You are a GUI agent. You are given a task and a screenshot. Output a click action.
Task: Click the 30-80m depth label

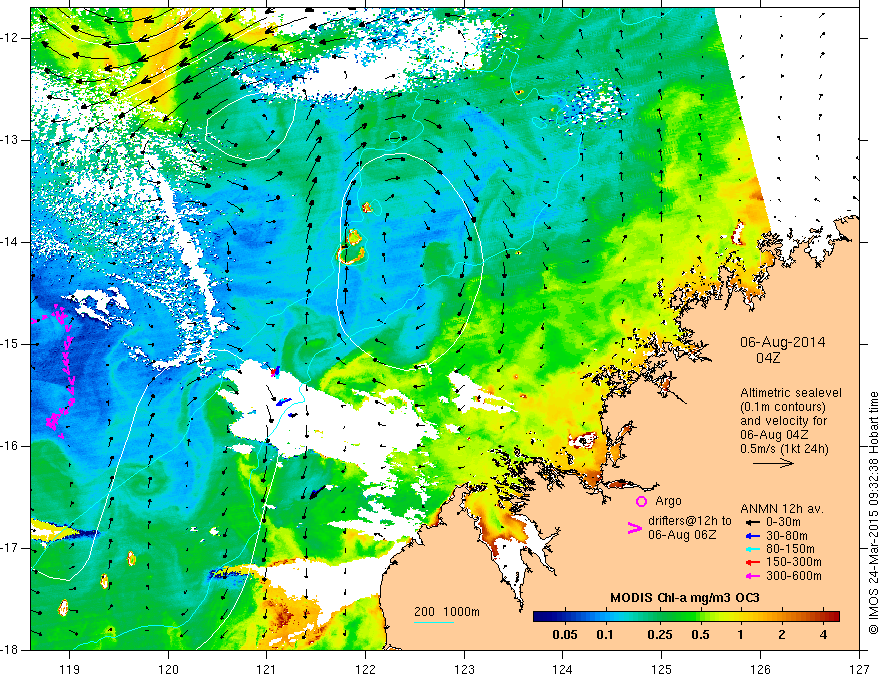786,536
